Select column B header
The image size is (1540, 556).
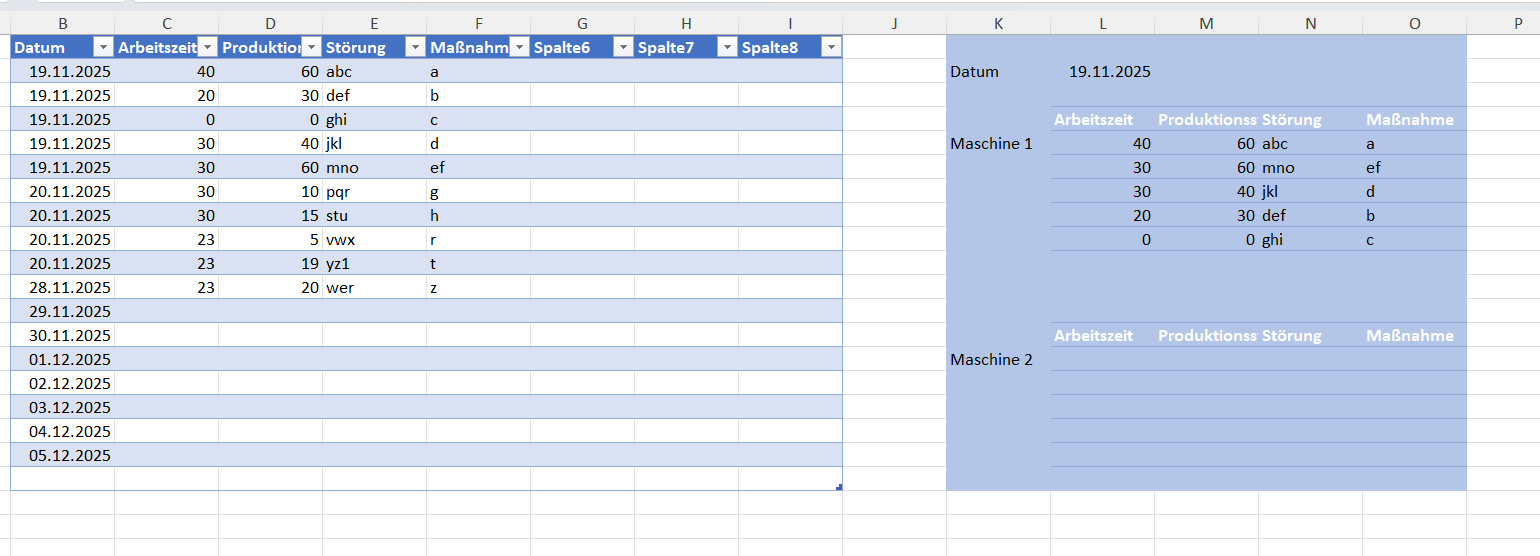coord(63,23)
